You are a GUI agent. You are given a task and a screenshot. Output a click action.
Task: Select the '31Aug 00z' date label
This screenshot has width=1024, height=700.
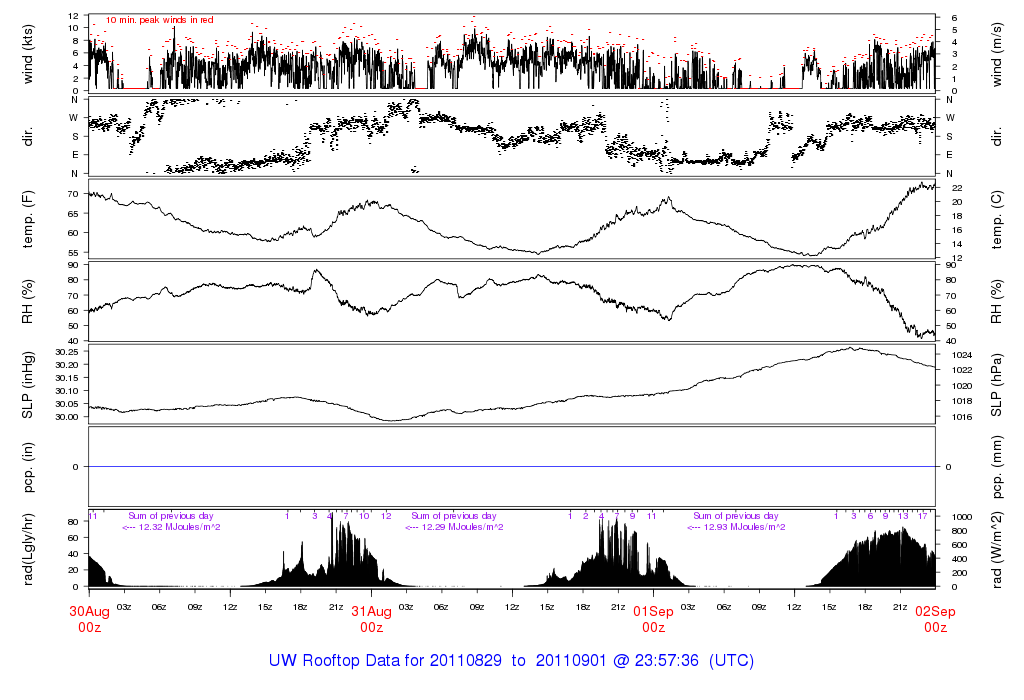(372, 619)
